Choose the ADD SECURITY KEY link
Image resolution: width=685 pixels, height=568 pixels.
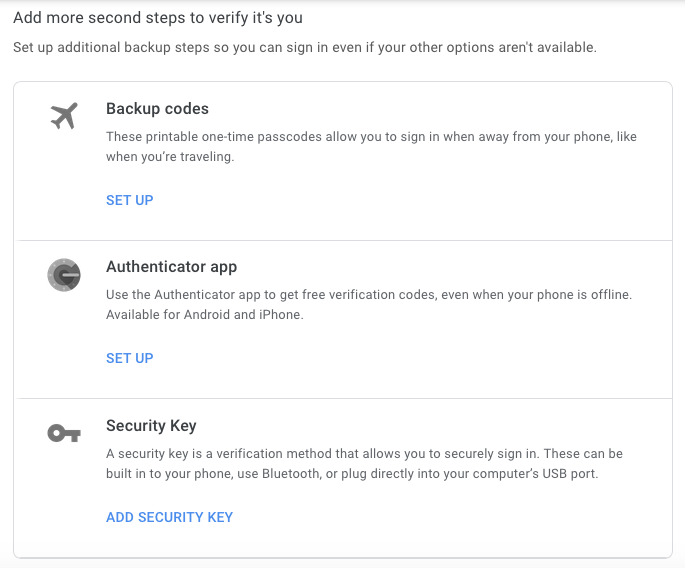pos(169,517)
